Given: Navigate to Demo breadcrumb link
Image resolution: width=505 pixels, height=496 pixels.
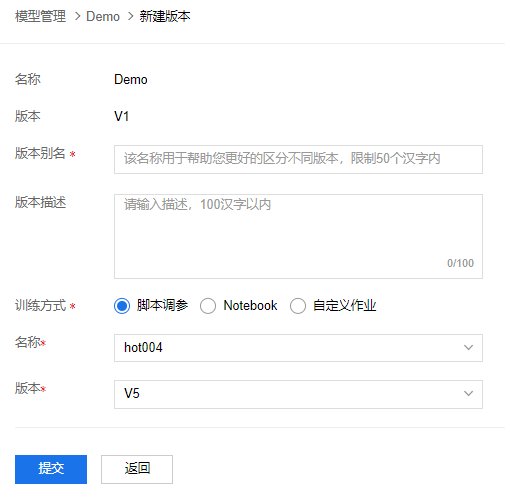Looking at the screenshot, I should pos(103,16).
